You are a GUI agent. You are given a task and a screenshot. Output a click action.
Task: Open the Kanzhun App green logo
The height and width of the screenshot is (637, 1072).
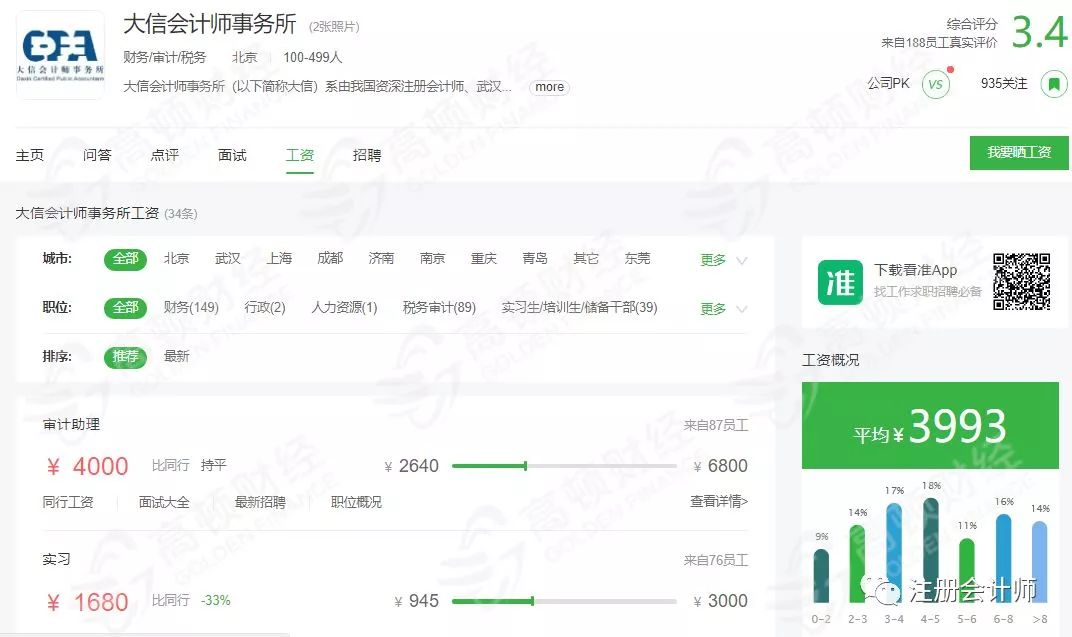(x=840, y=282)
